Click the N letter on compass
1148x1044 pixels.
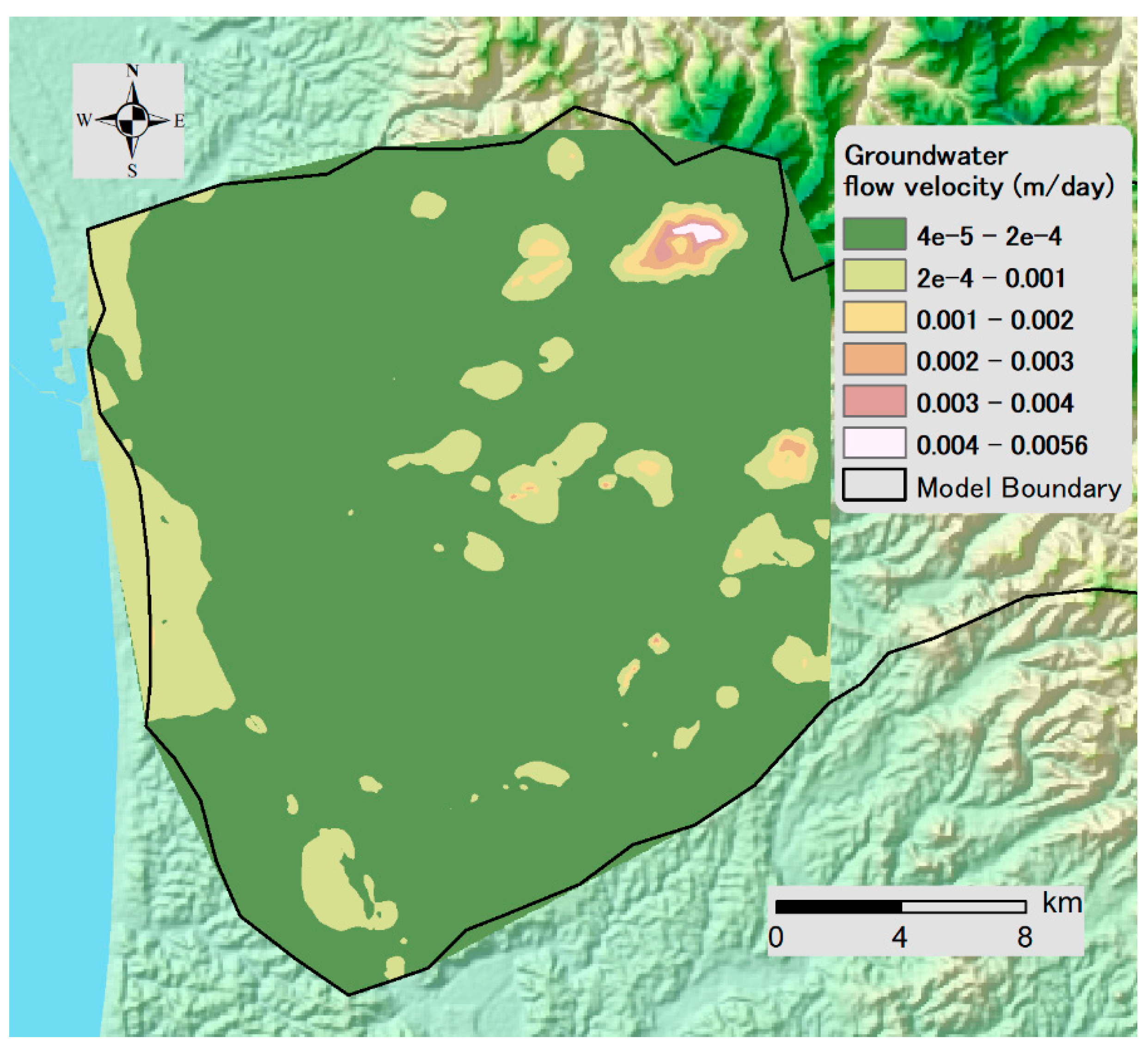point(132,71)
